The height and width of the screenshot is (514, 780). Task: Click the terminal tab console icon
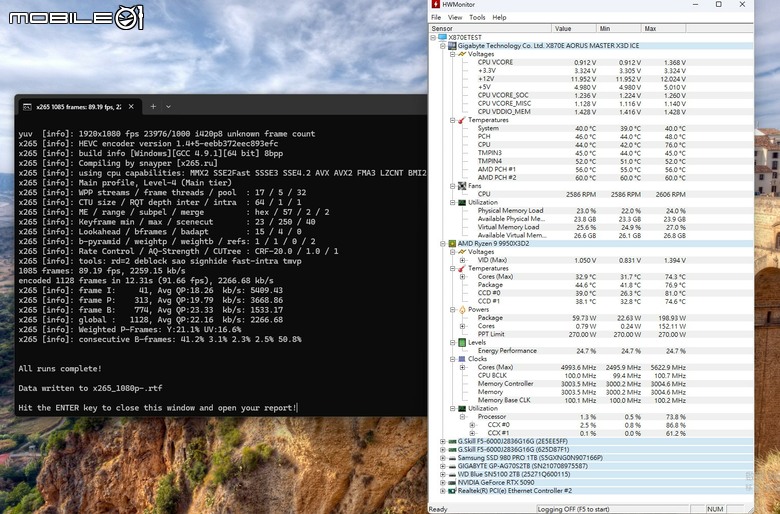(27, 107)
